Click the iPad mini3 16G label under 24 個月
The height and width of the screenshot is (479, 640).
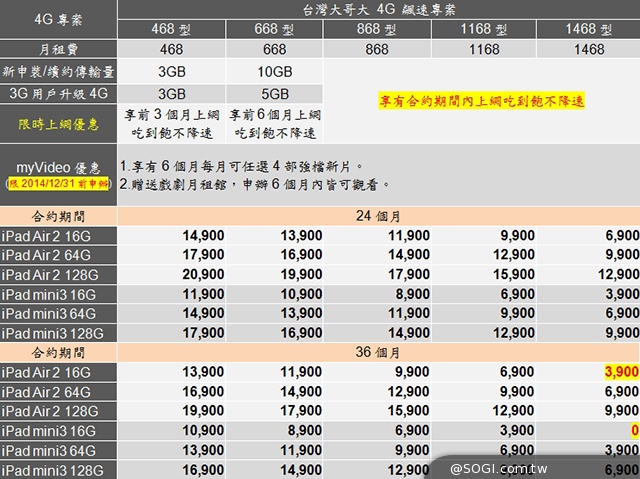(x=49, y=294)
